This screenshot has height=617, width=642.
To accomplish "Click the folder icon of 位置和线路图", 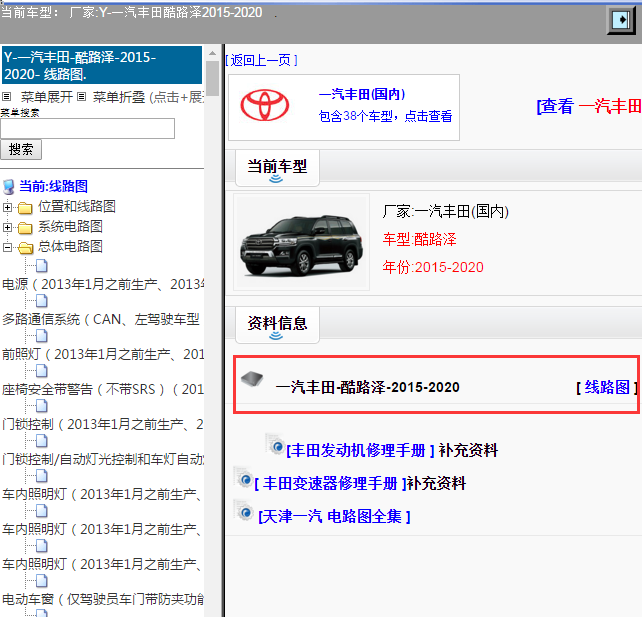I will point(25,208).
